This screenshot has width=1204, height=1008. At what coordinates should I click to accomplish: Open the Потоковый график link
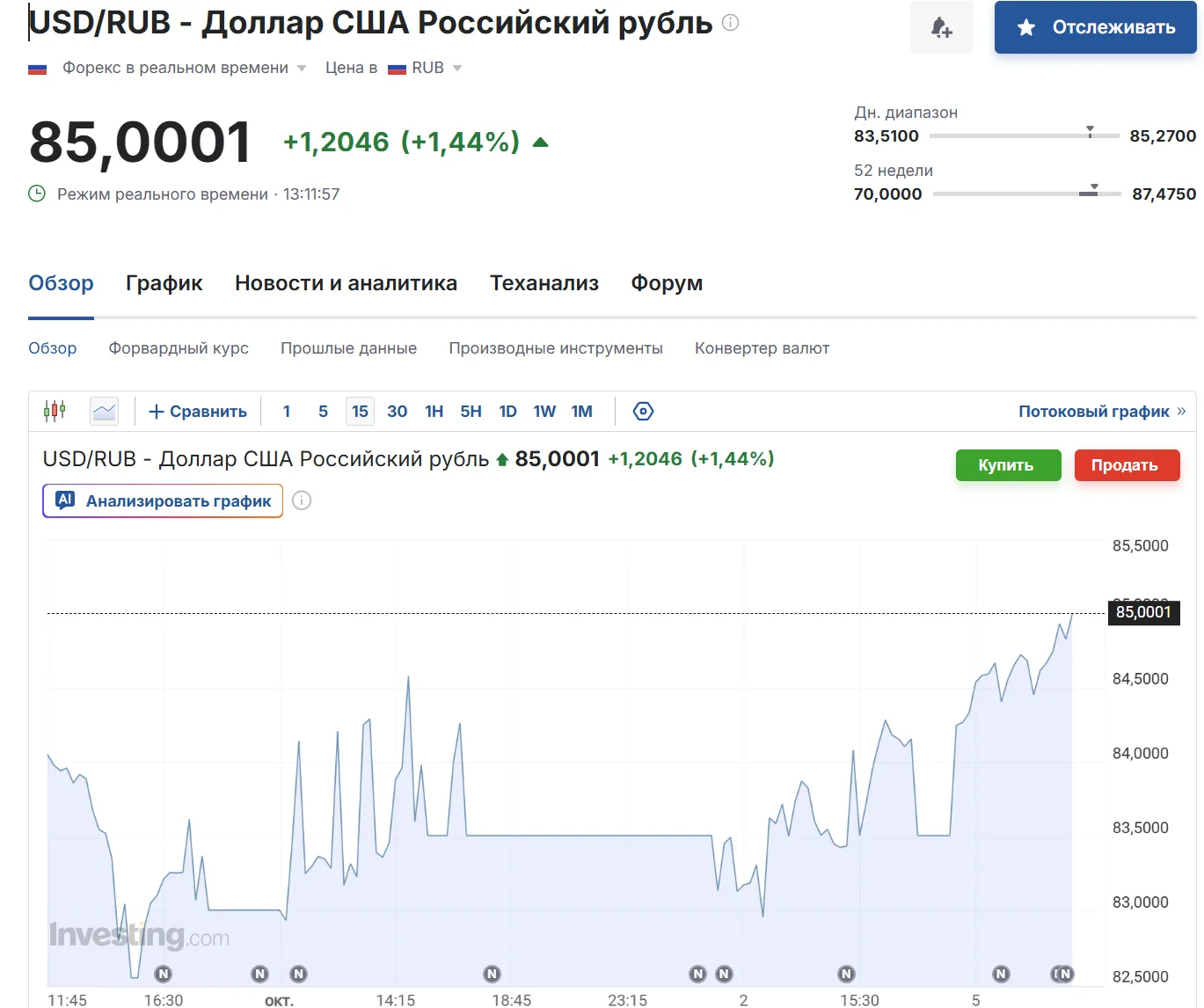pos(1102,412)
